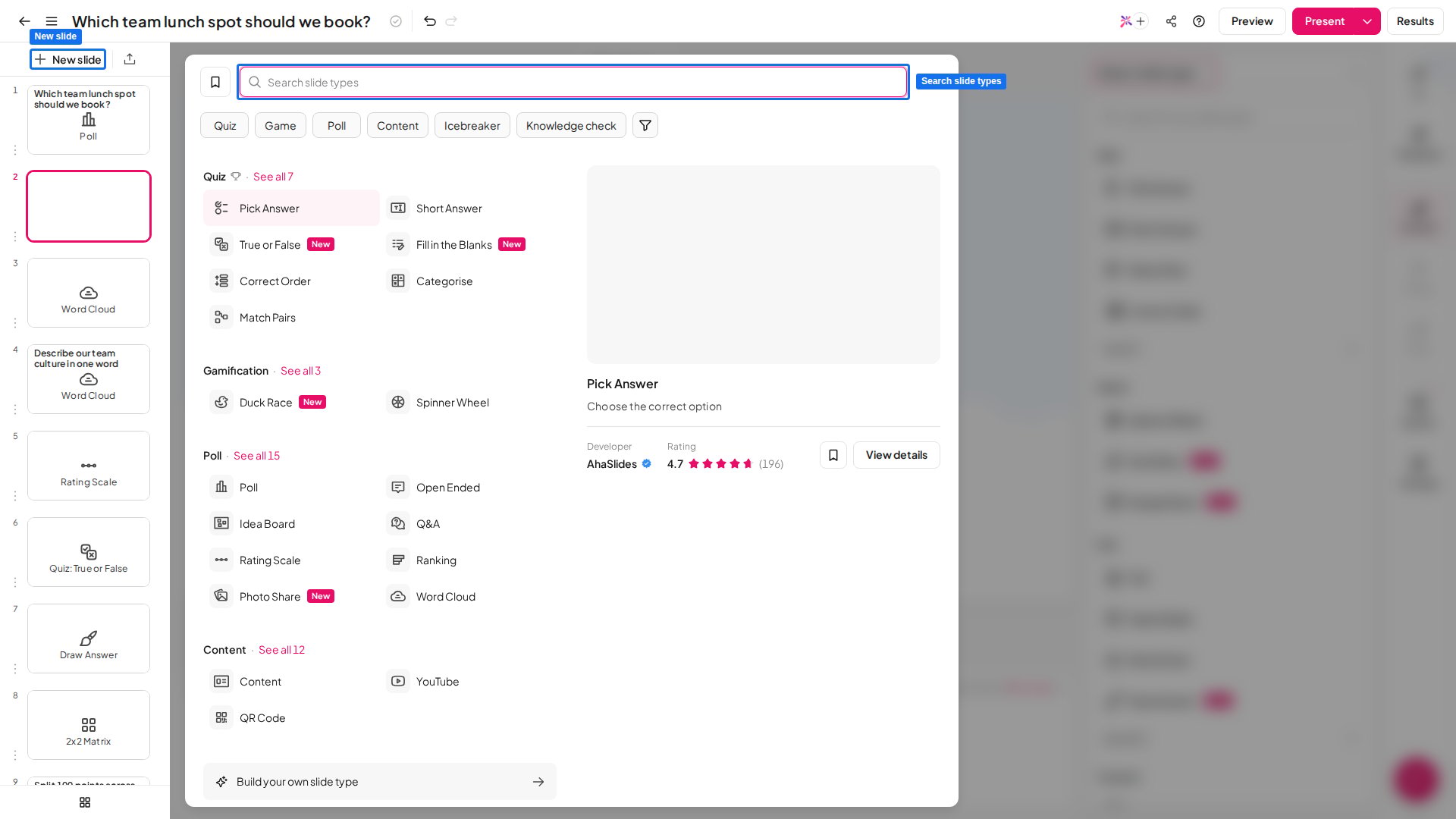The height and width of the screenshot is (819, 1456).
Task: Click See all 3 gamification types
Action: point(300,371)
